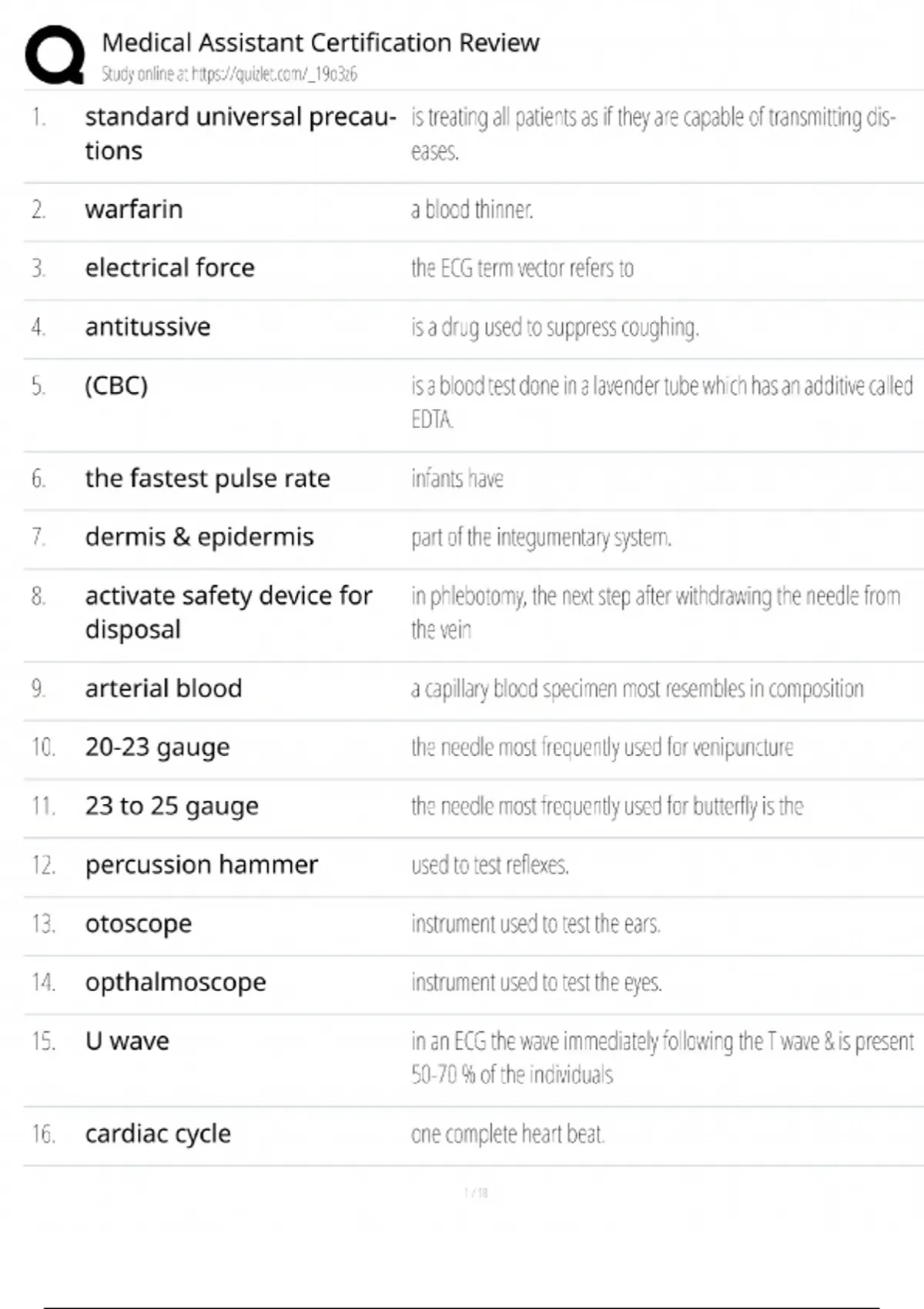This screenshot has height=1309, width=924.
Task: Select the 'dermis & epidermis' term
Action: tap(199, 537)
